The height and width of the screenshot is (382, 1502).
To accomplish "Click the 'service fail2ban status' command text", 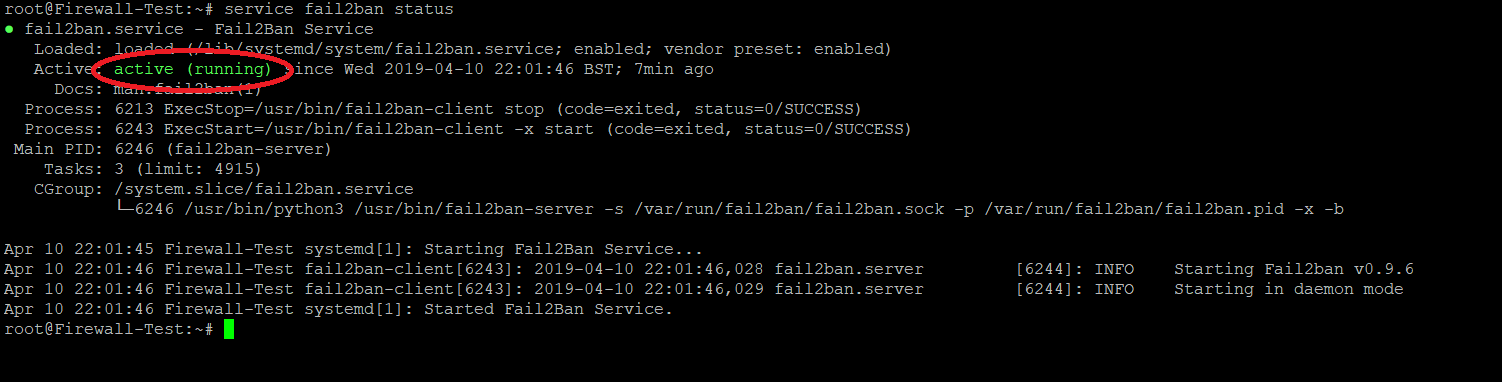I will (x=338, y=9).
